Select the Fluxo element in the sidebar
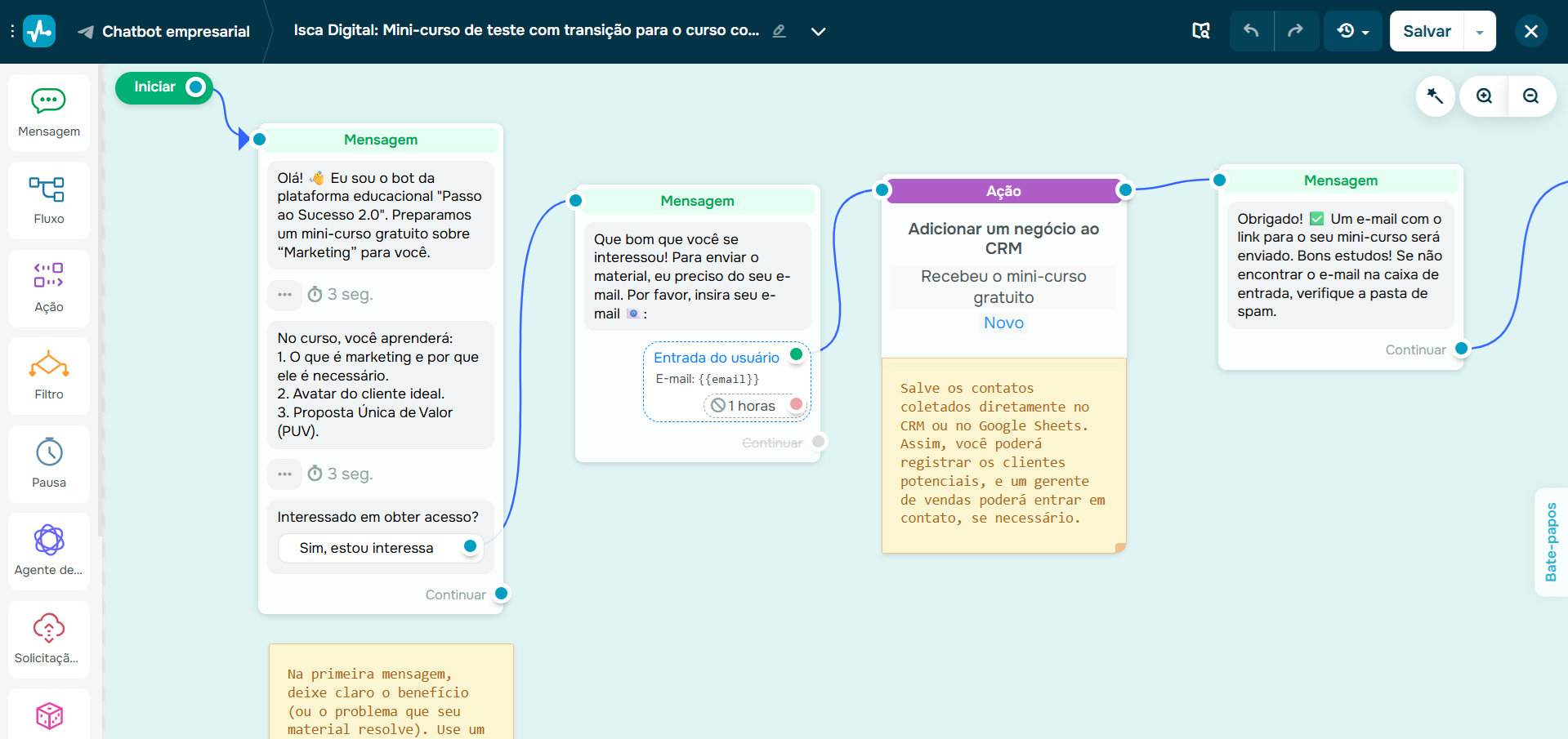The width and height of the screenshot is (1568, 739). (x=48, y=200)
